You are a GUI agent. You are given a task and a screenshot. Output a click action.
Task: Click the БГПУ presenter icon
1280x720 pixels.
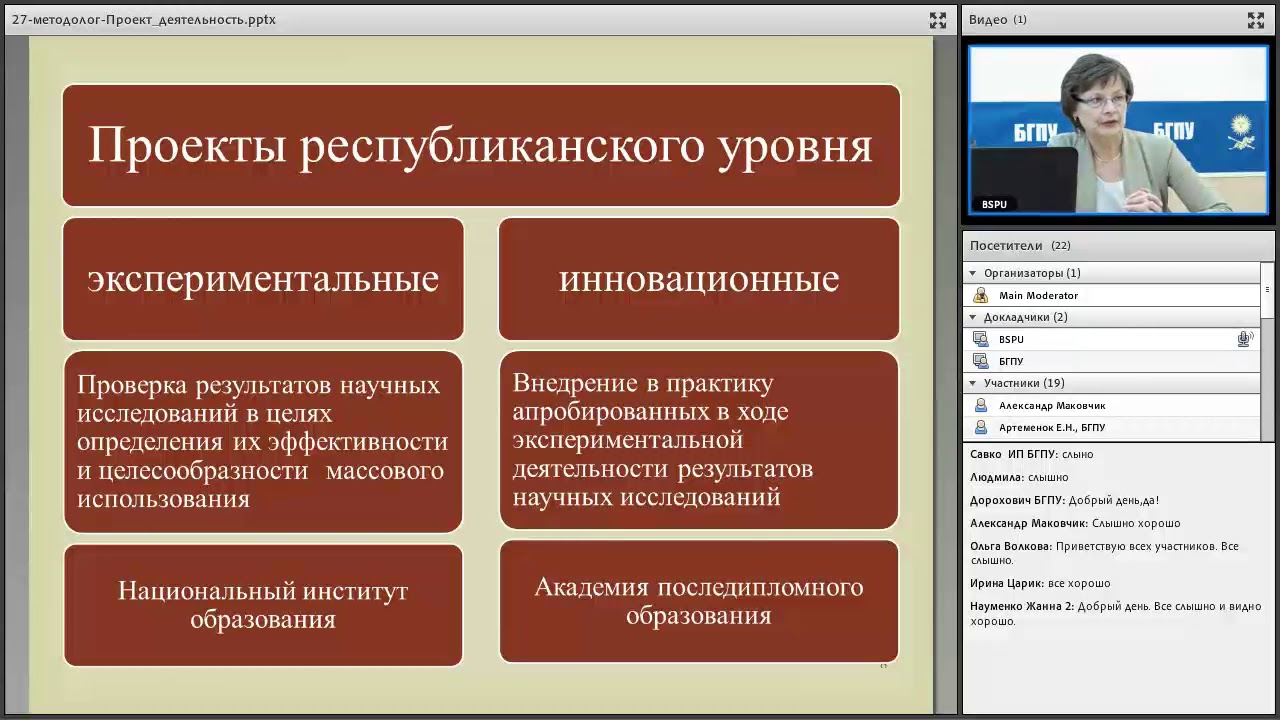pyautogui.click(x=980, y=361)
